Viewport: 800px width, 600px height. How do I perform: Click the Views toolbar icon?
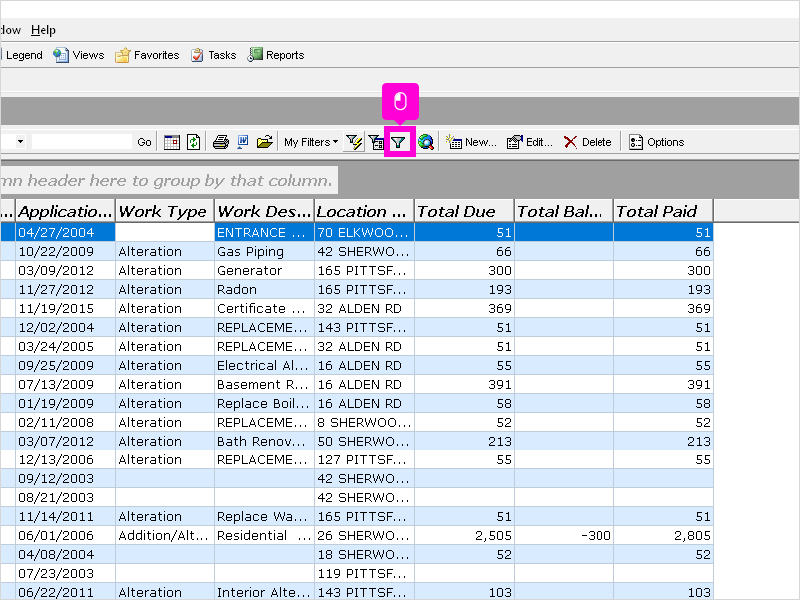tap(79, 55)
